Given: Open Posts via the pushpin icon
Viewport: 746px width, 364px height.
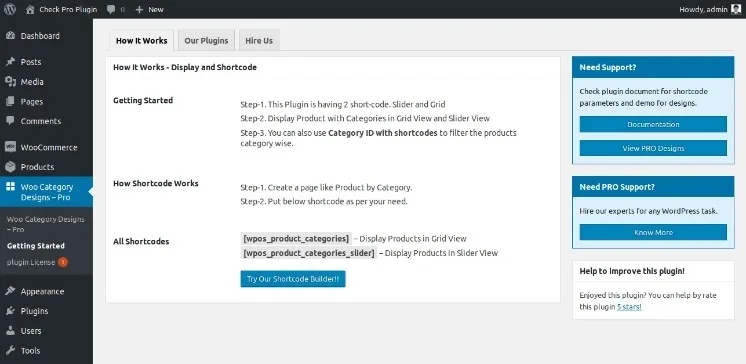Looking at the screenshot, I should [x=10, y=62].
